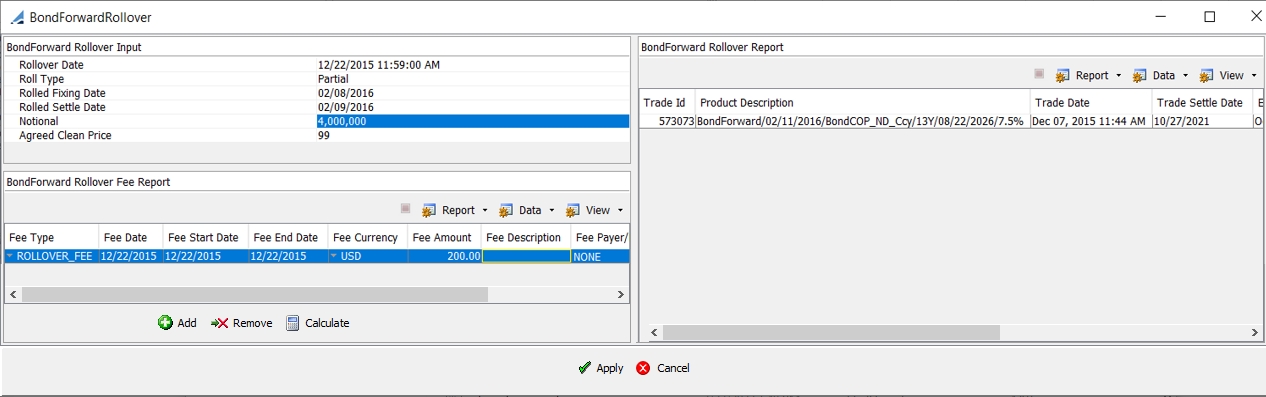The height and width of the screenshot is (397, 1266).
Task: Click the Fee Start Date column header
Action: pos(205,238)
